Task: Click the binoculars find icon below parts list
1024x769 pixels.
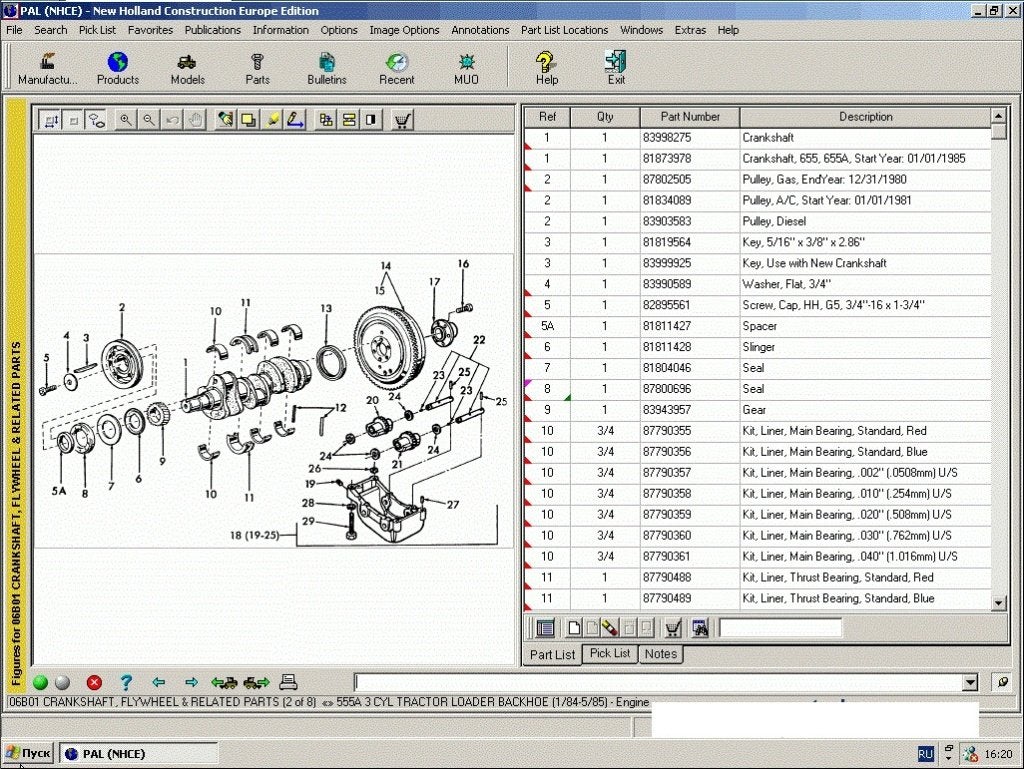Action: tap(699, 628)
